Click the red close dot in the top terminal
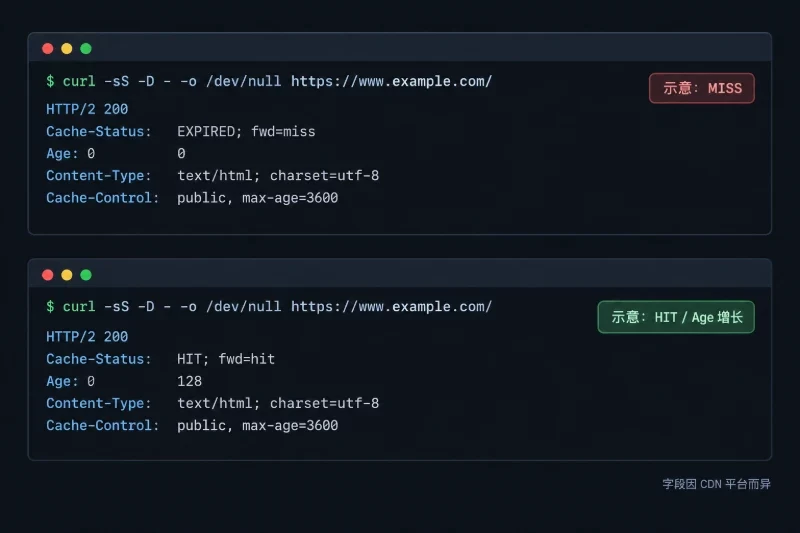 click(x=47, y=48)
